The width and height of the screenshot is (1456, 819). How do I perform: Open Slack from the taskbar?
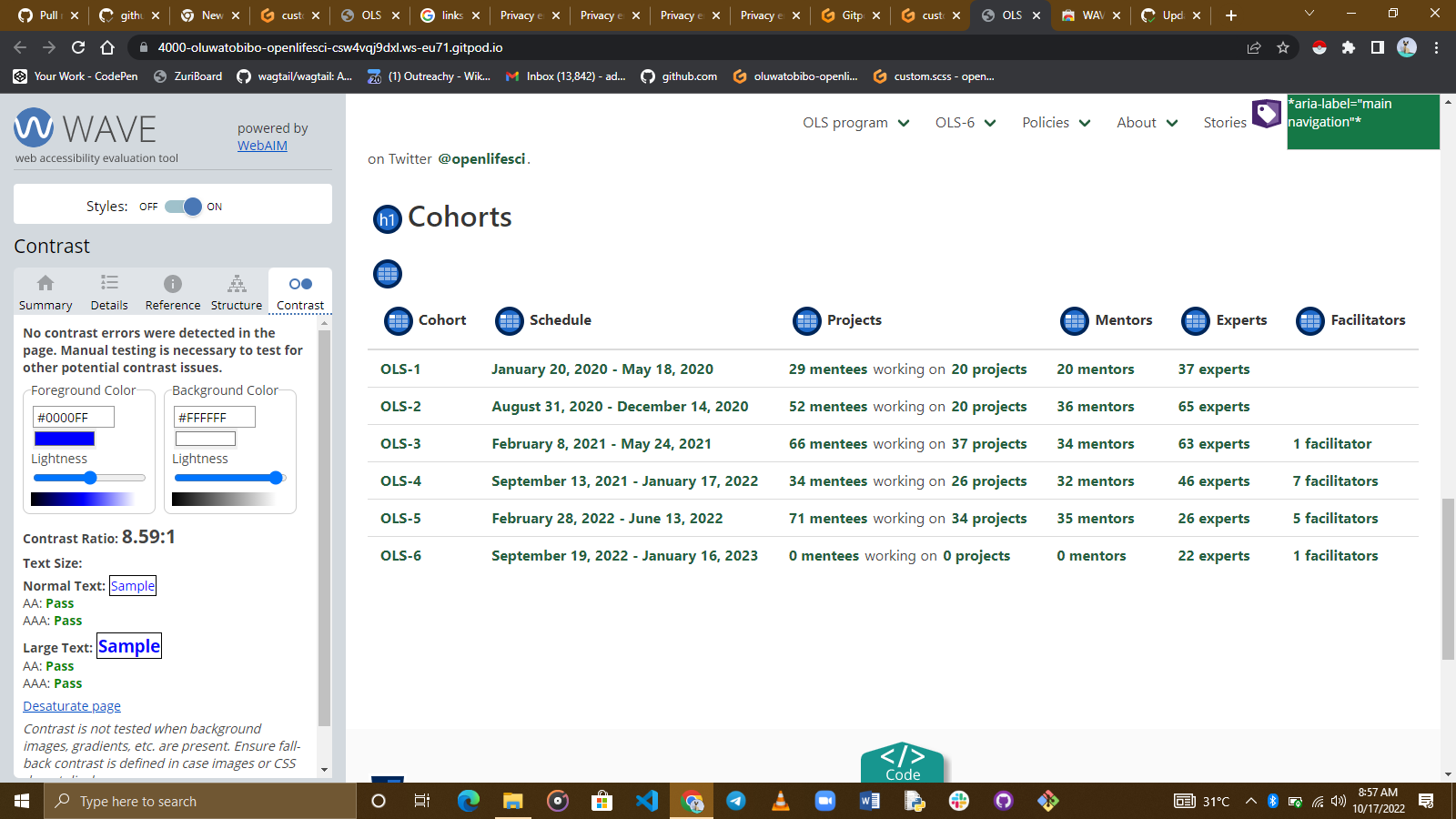click(x=959, y=801)
